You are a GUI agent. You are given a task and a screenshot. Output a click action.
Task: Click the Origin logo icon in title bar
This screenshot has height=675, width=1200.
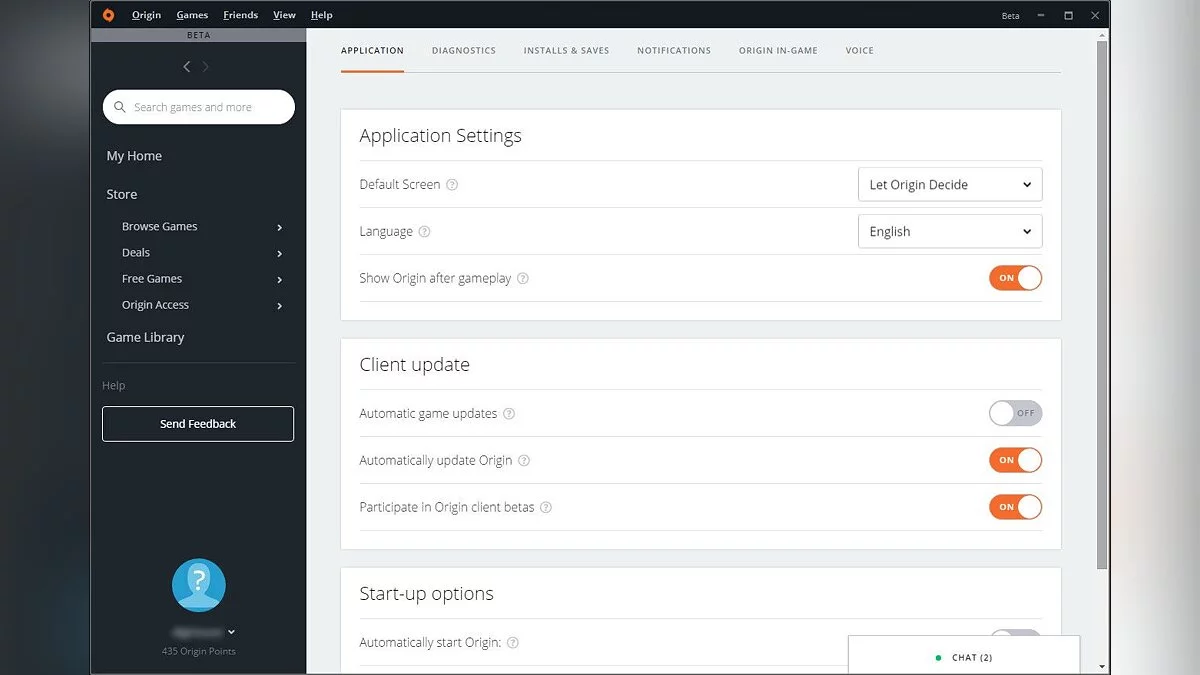(108, 15)
